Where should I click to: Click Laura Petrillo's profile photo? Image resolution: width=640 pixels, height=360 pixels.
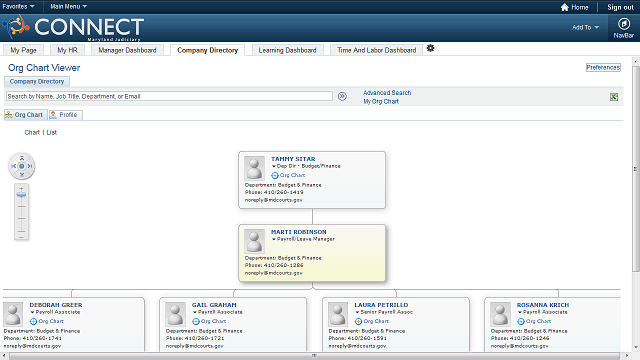coord(338,314)
